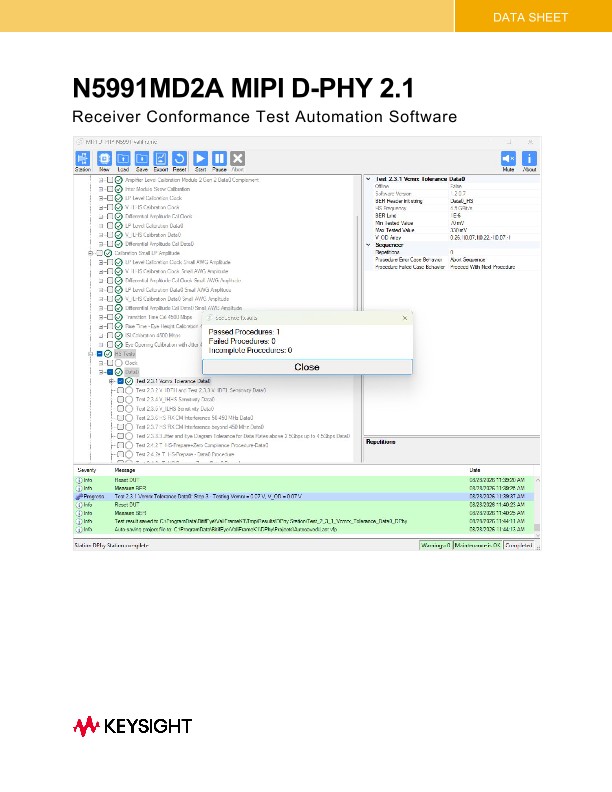Image resolution: width=612 pixels, height=792 pixels.
Task: Collapse the Sequencer property group
Action: tap(368, 245)
